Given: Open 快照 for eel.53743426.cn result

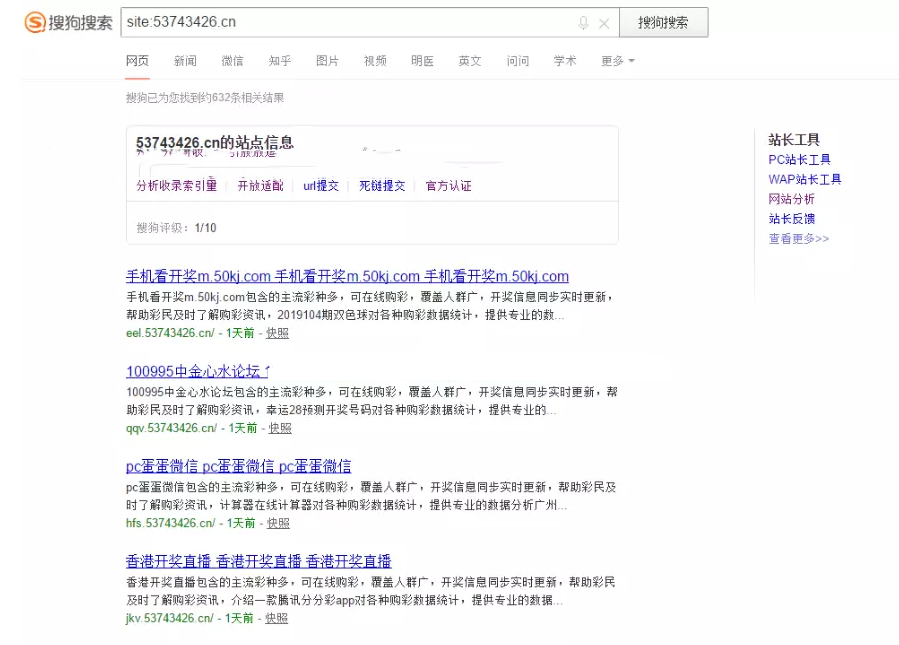Looking at the screenshot, I should (x=277, y=333).
